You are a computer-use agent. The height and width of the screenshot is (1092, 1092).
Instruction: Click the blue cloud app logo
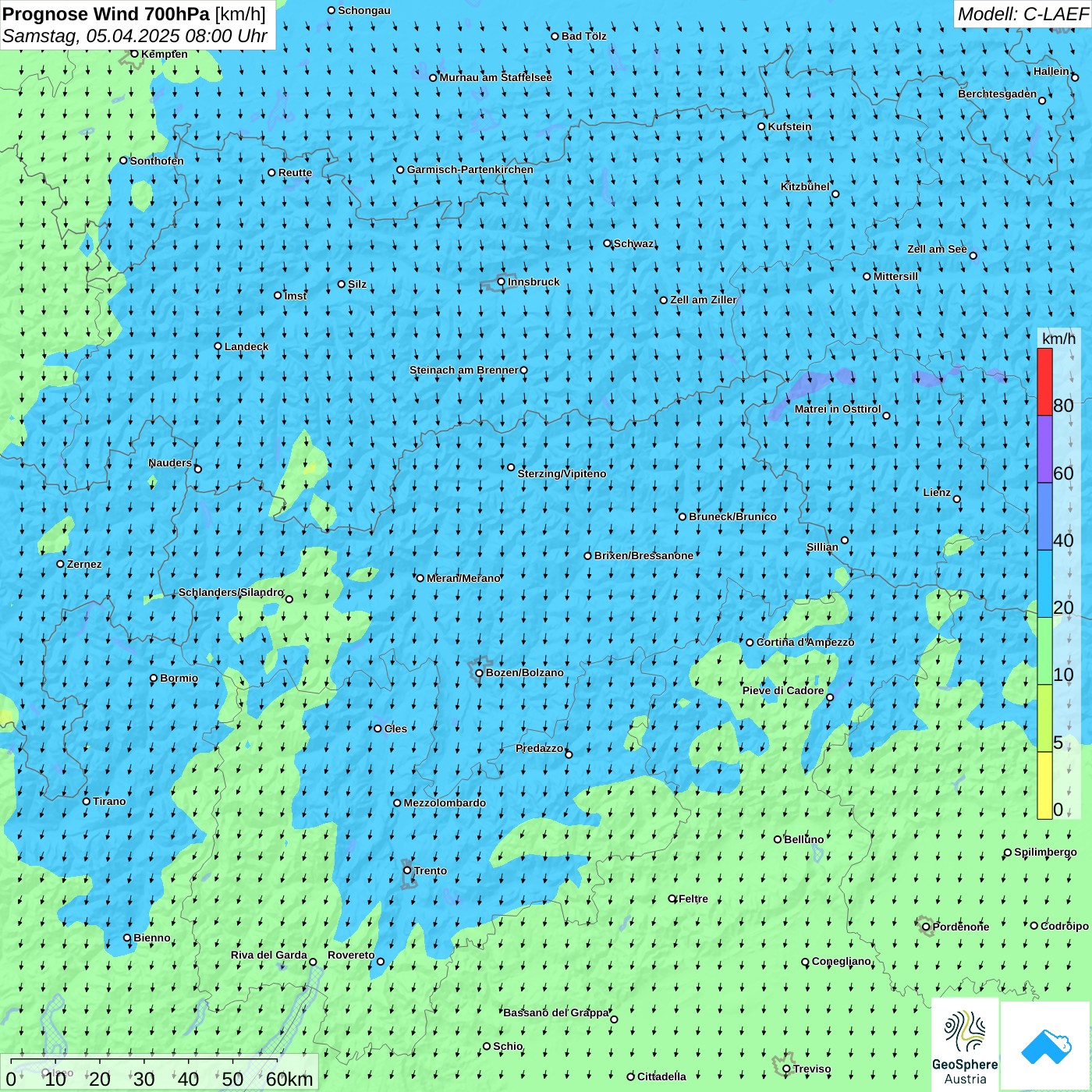click(1046, 1046)
